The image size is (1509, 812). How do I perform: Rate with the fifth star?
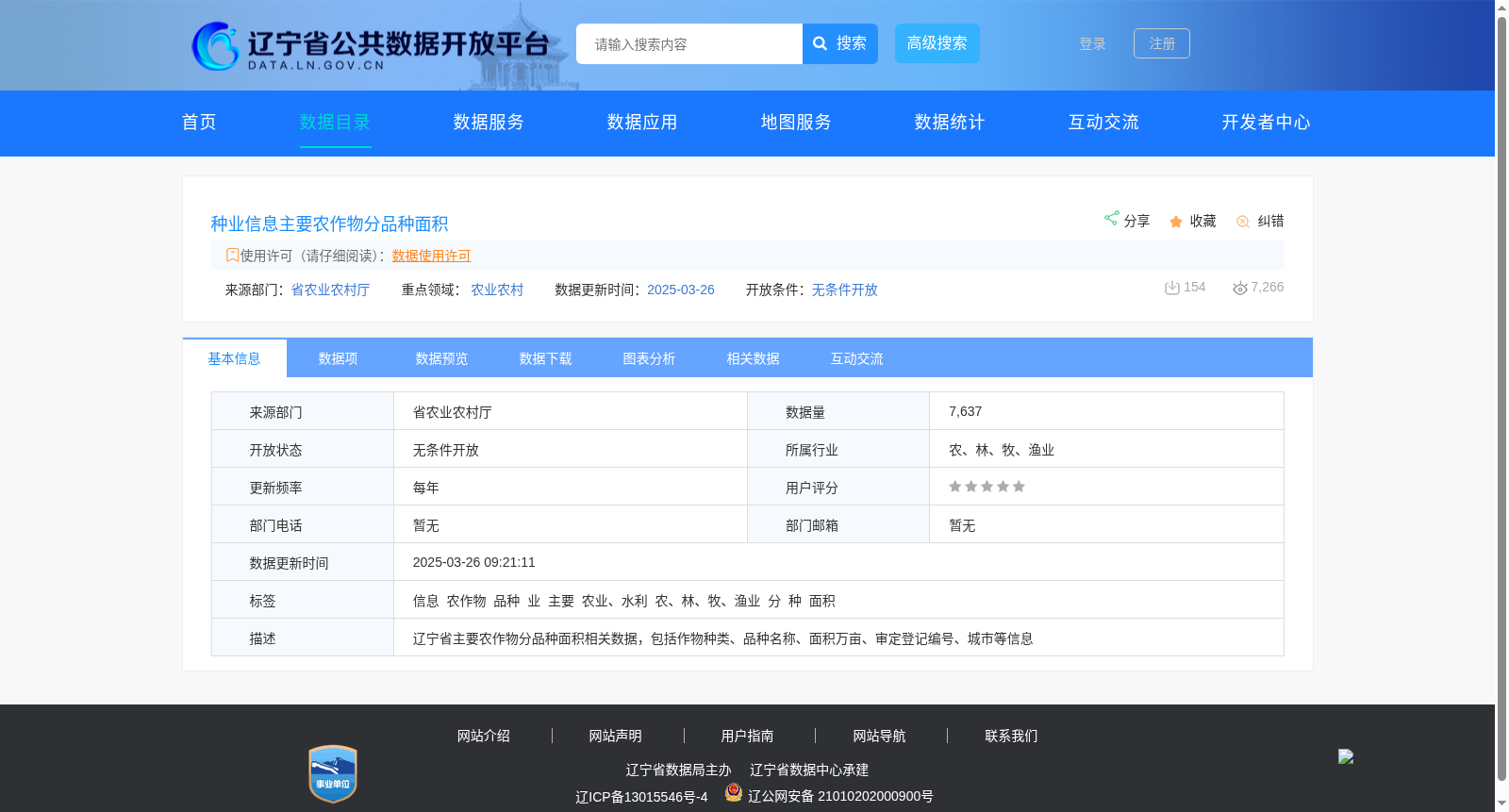[1019, 487]
